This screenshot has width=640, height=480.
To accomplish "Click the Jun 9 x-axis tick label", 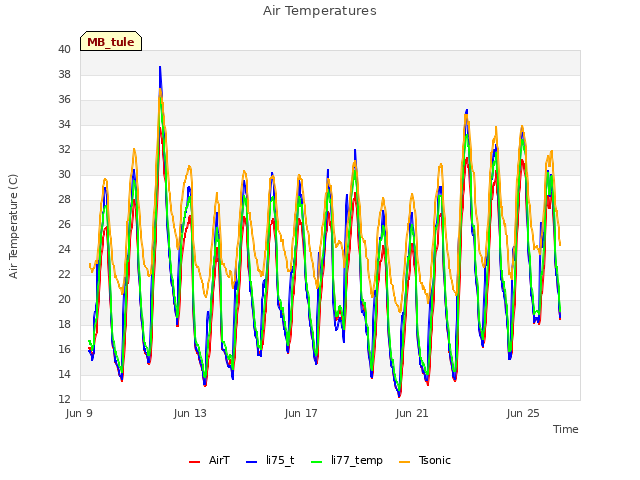I will coord(79,413).
